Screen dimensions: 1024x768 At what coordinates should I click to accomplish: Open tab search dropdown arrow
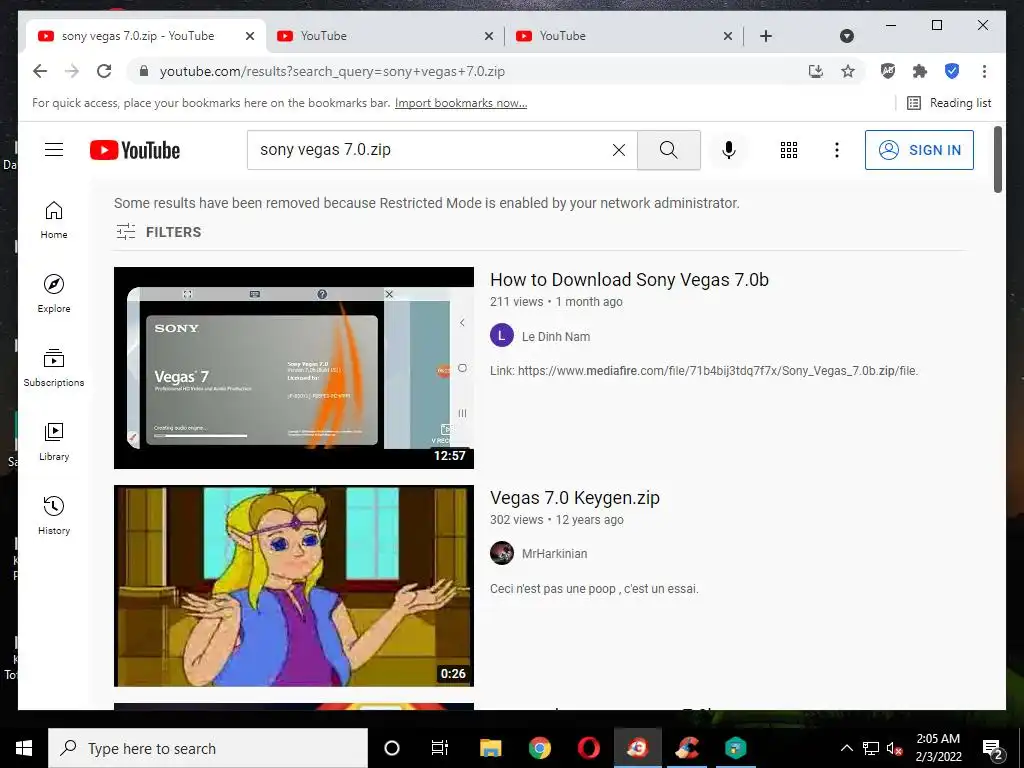pyautogui.click(x=846, y=36)
